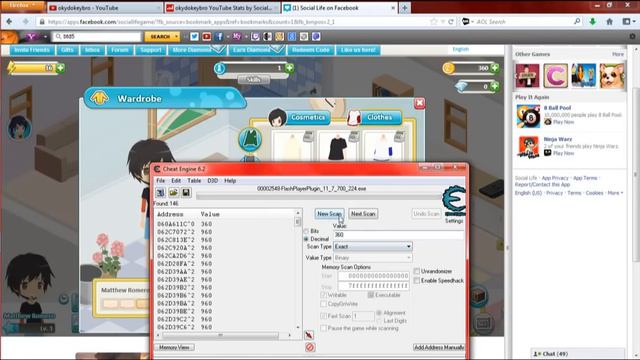
Task: Open the 8 Ball Pool game thumbnail
Action: [528, 116]
